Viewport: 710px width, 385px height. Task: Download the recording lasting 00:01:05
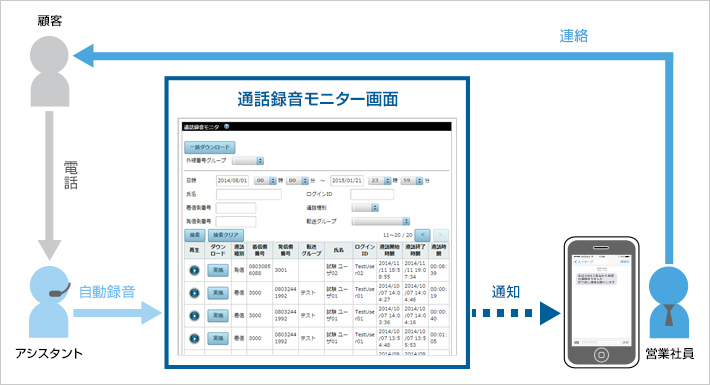click(x=218, y=338)
